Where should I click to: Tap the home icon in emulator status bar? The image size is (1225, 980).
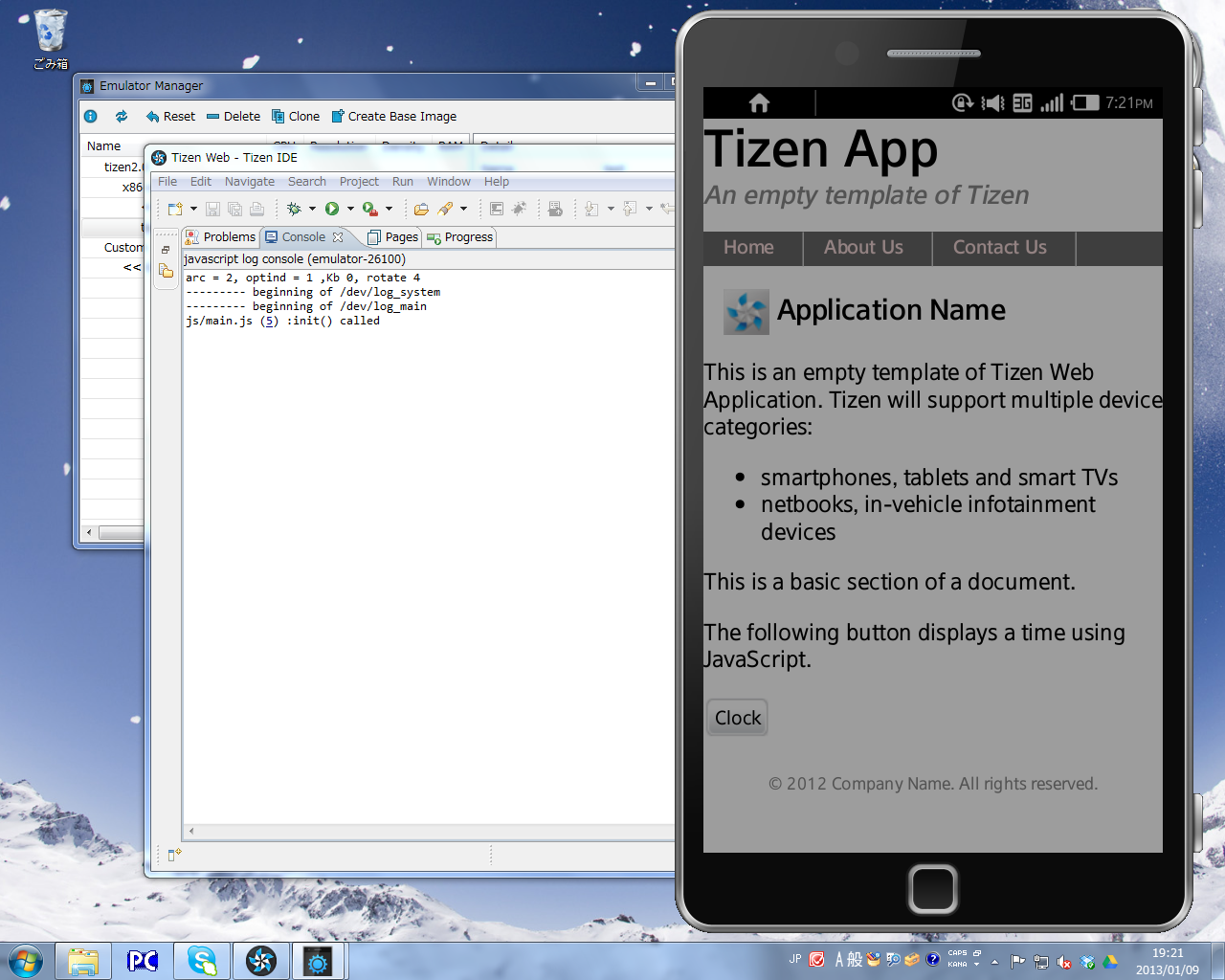[x=760, y=103]
